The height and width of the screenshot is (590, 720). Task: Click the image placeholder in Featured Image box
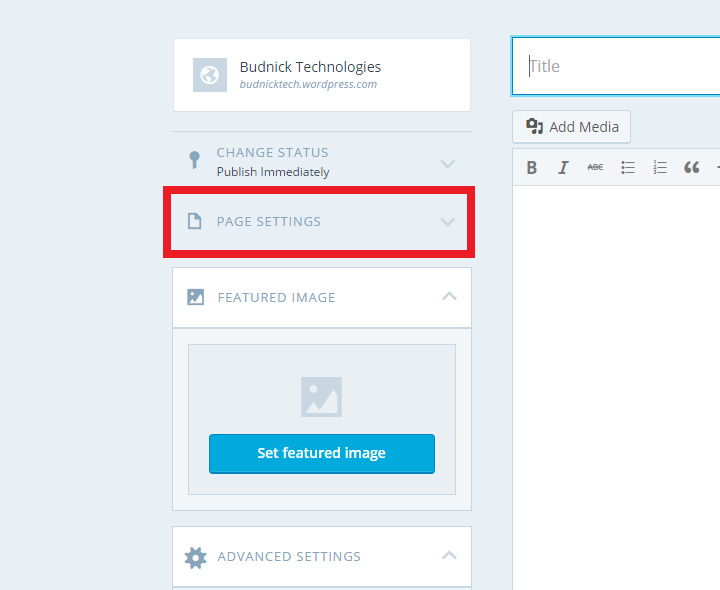pos(321,397)
